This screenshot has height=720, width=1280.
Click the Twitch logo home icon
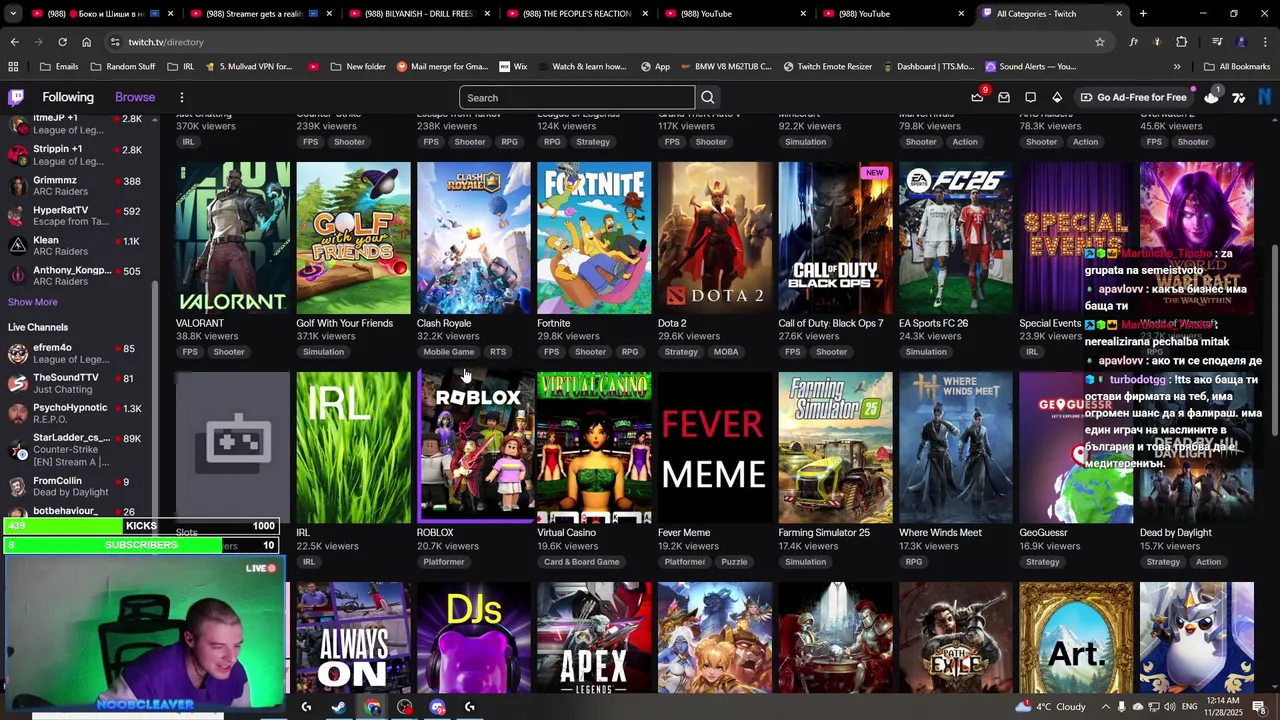pos(16,97)
